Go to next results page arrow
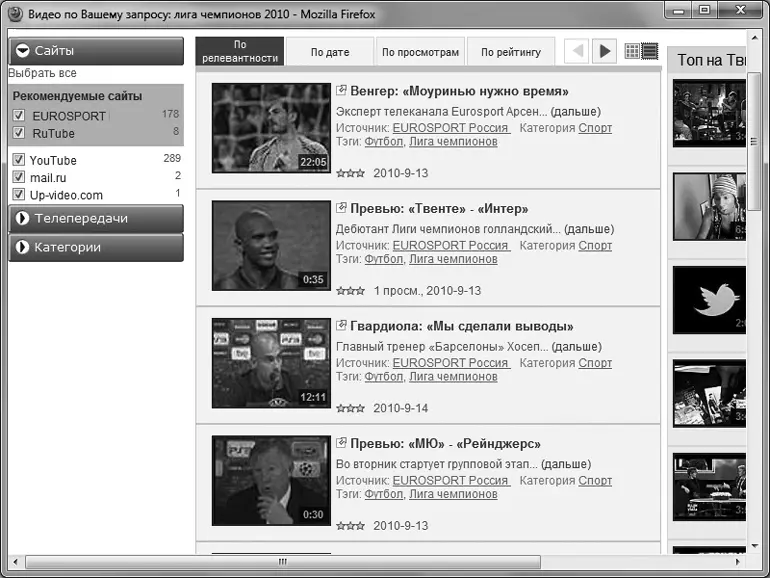 coord(605,51)
